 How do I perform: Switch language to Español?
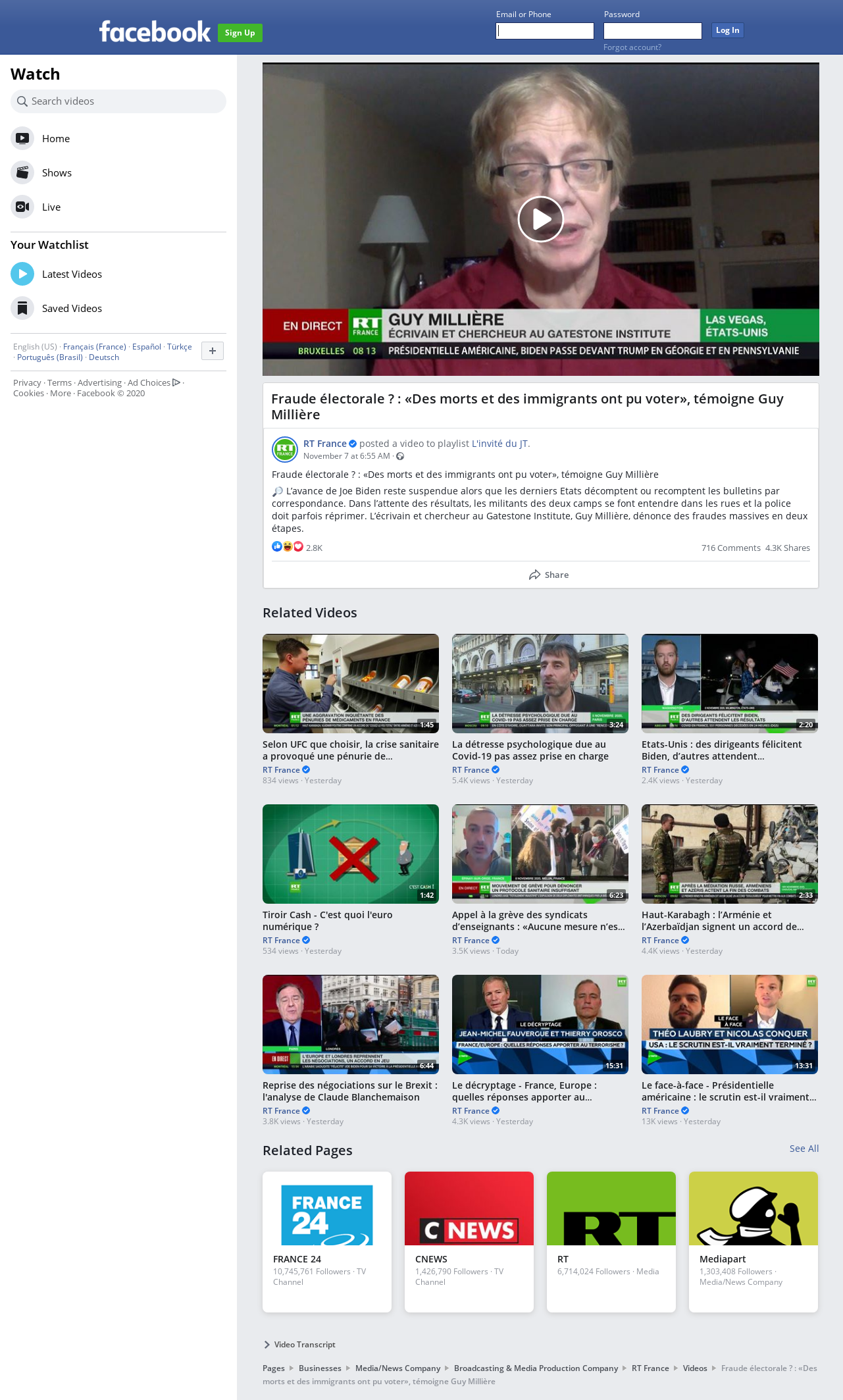[147, 347]
